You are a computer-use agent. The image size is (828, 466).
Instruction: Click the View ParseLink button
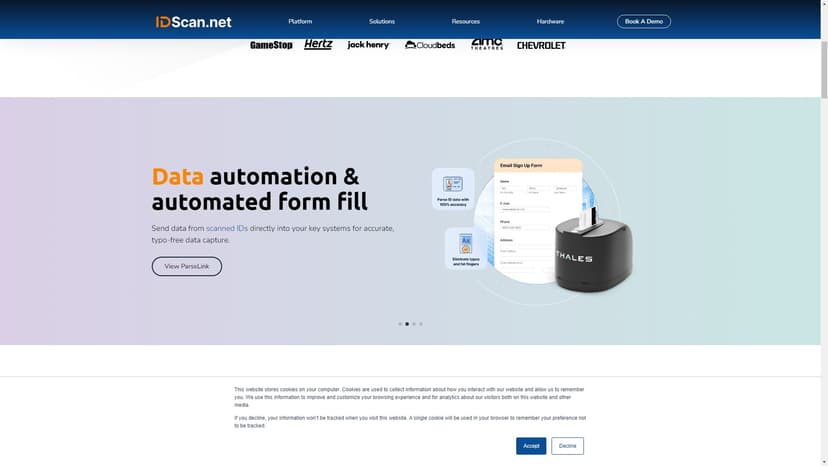click(187, 266)
